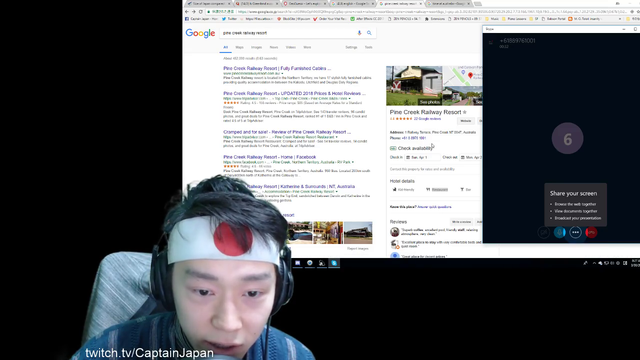Click the Write a review button
640x360 pixels.
(461, 222)
